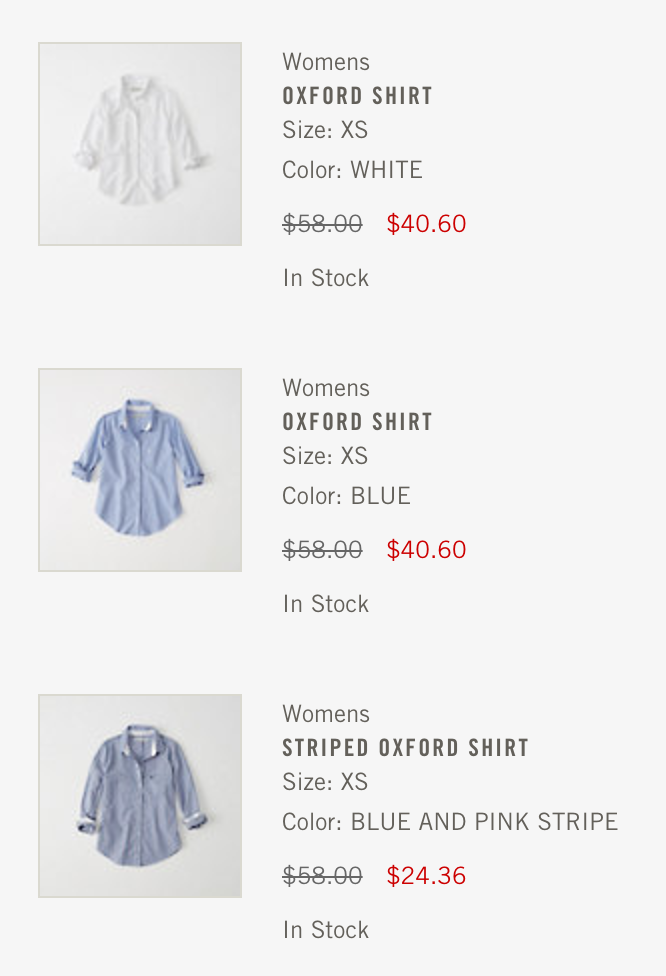Click the blue shirt's $40.60 sale price
The height and width of the screenshot is (976, 666).
[426, 550]
